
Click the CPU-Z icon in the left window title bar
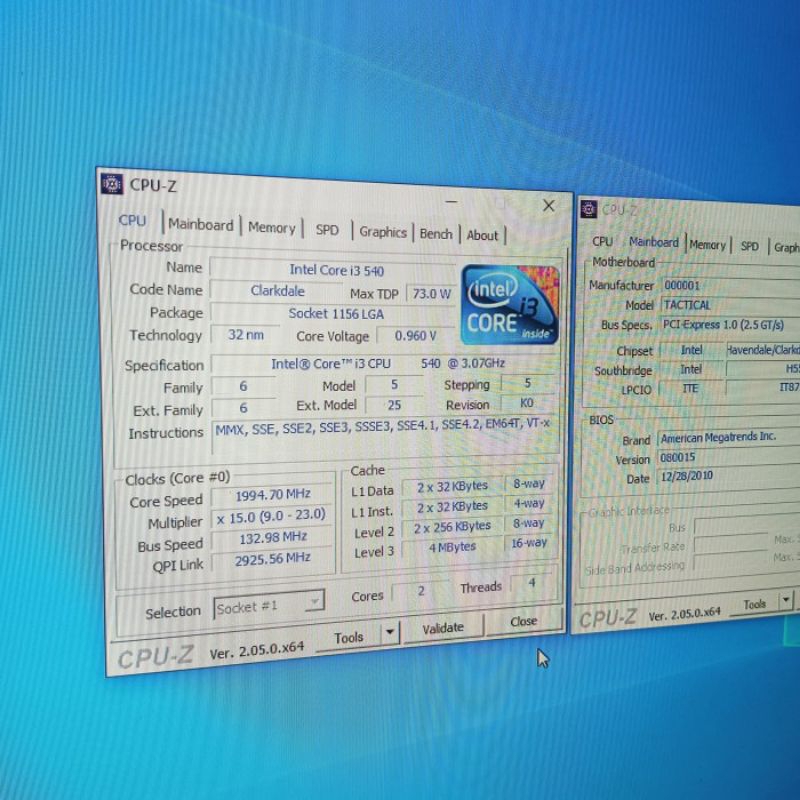[x=112, y=184]
